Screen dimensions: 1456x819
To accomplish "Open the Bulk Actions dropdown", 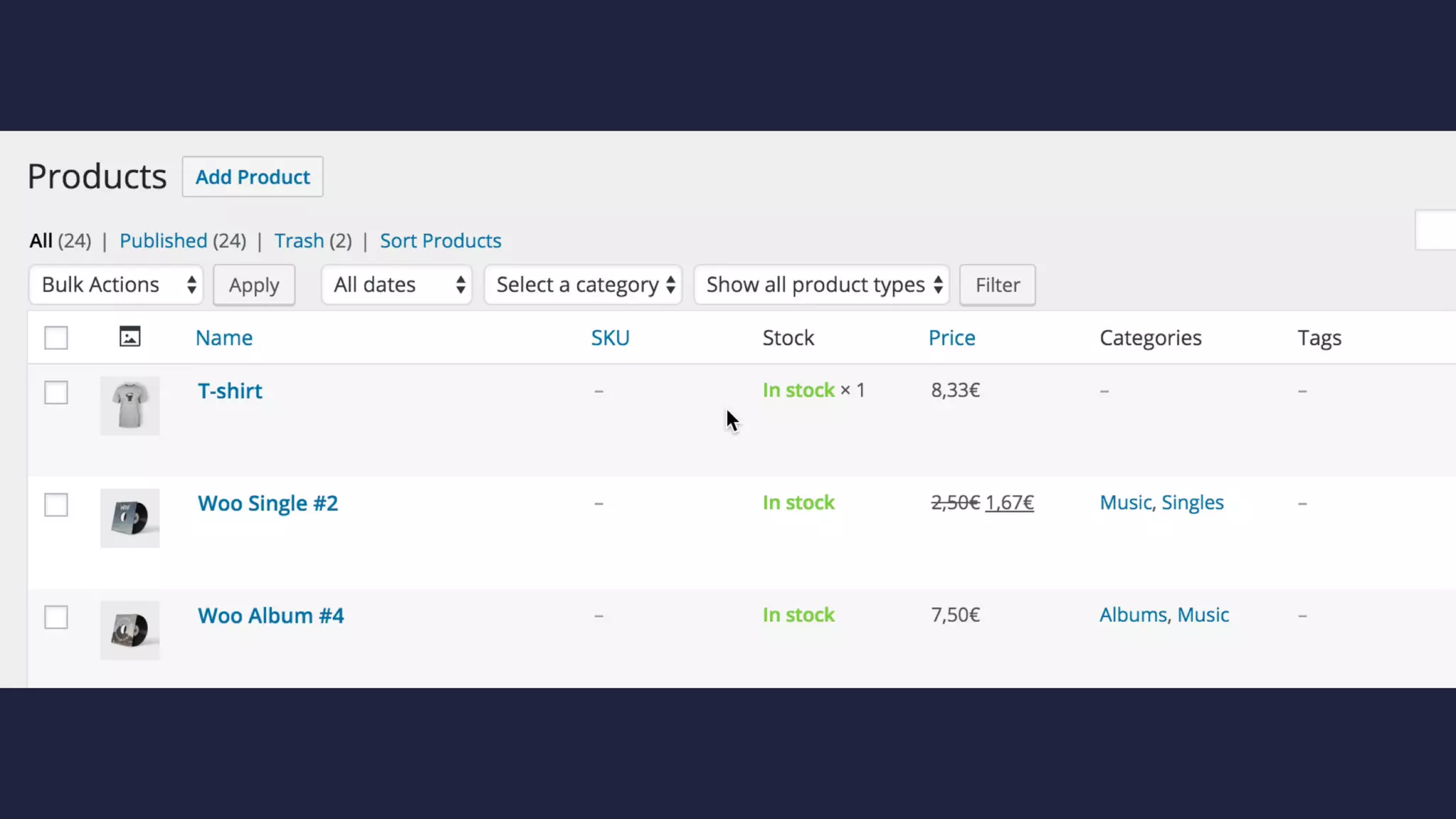I will click(x=117, y=285).
